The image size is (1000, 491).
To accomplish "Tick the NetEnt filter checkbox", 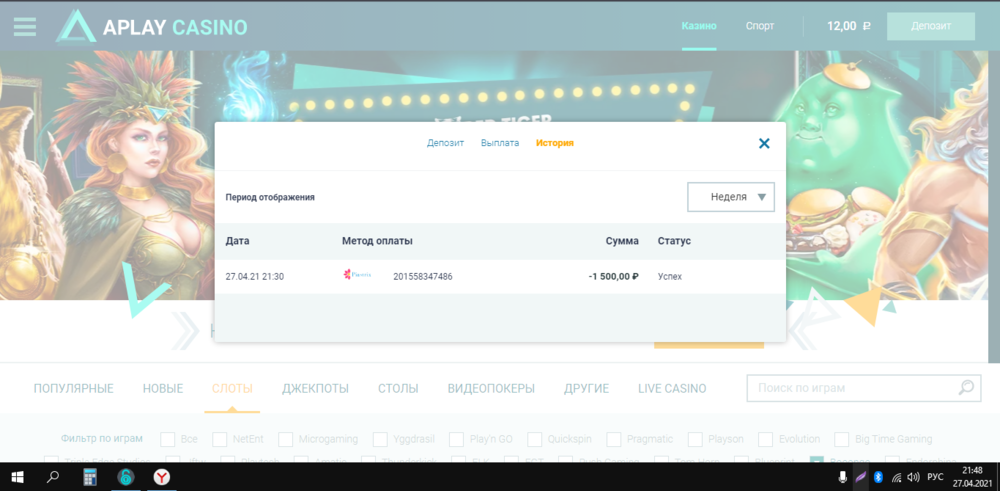I will pos(220,439).
